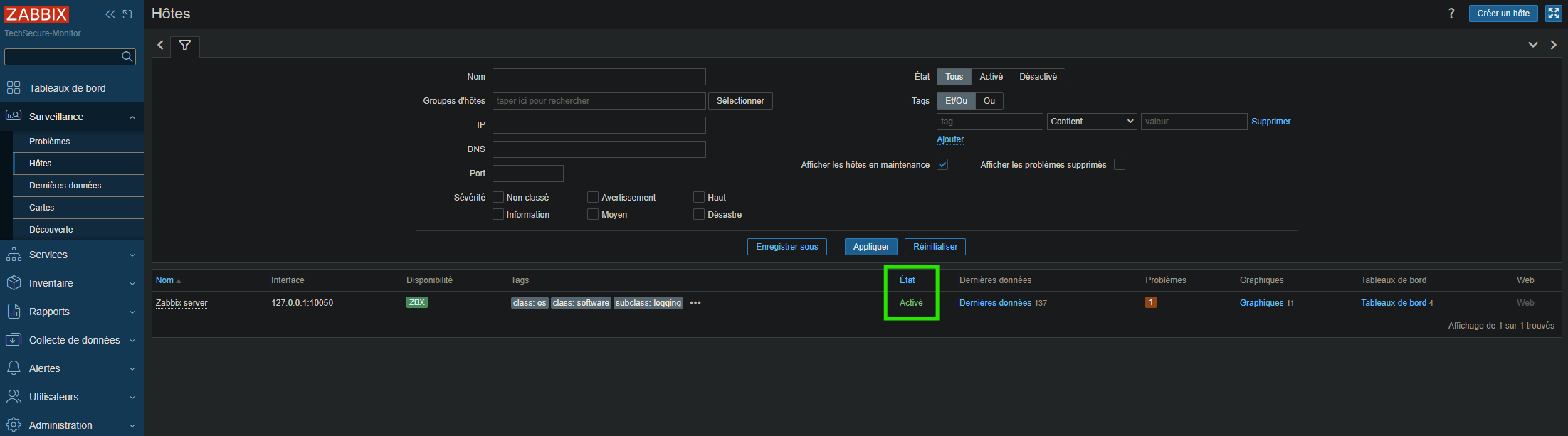Image resolution: width=1568 pixels, height=436 pixels.
Task: Open help with the question mark icon
Action: click(1451, 14)
